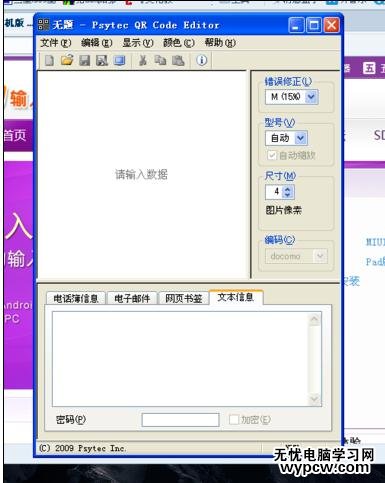This screenshot has height=483, width=385.
Task: Switch to the 网页书签 tab
Action: (x=184, y=298)
